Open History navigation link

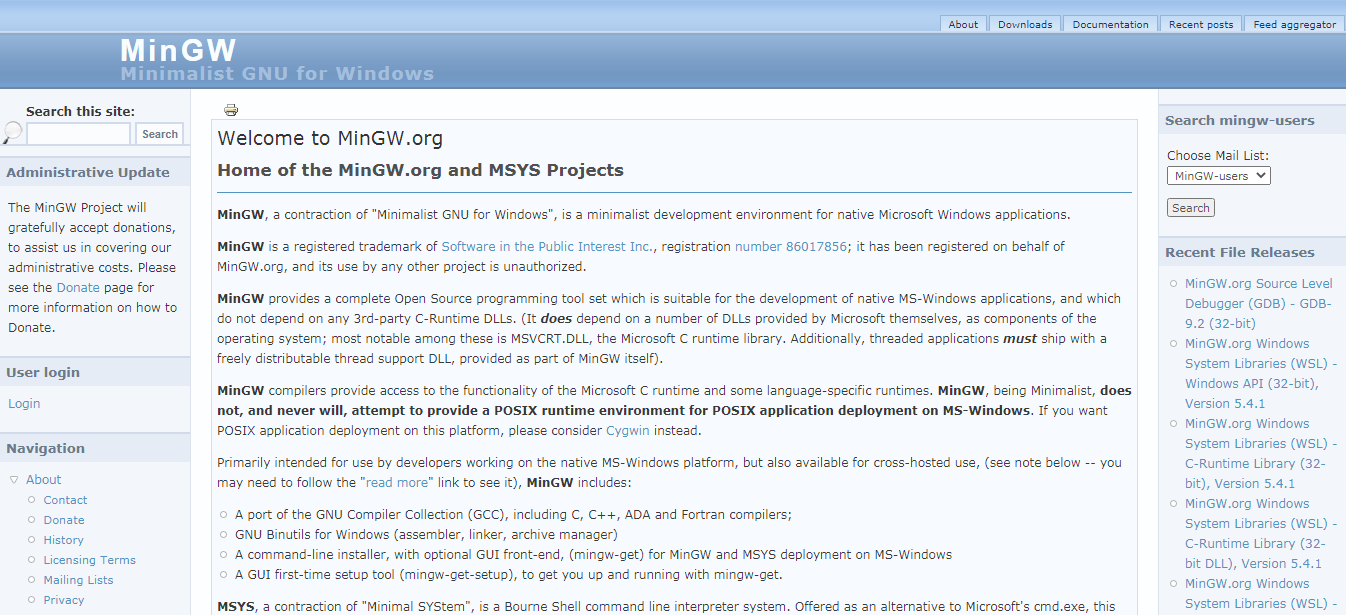[63, 540]
